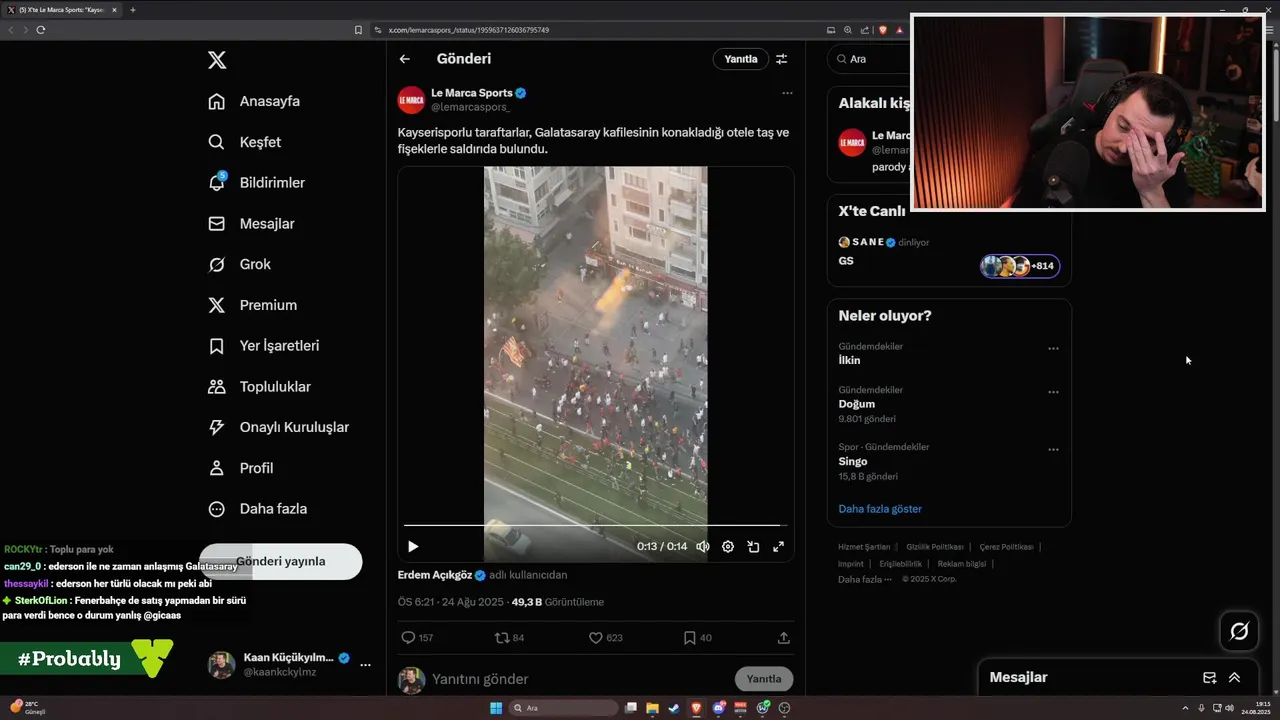Expand Mesajlar drawer chevrons

1234,677
